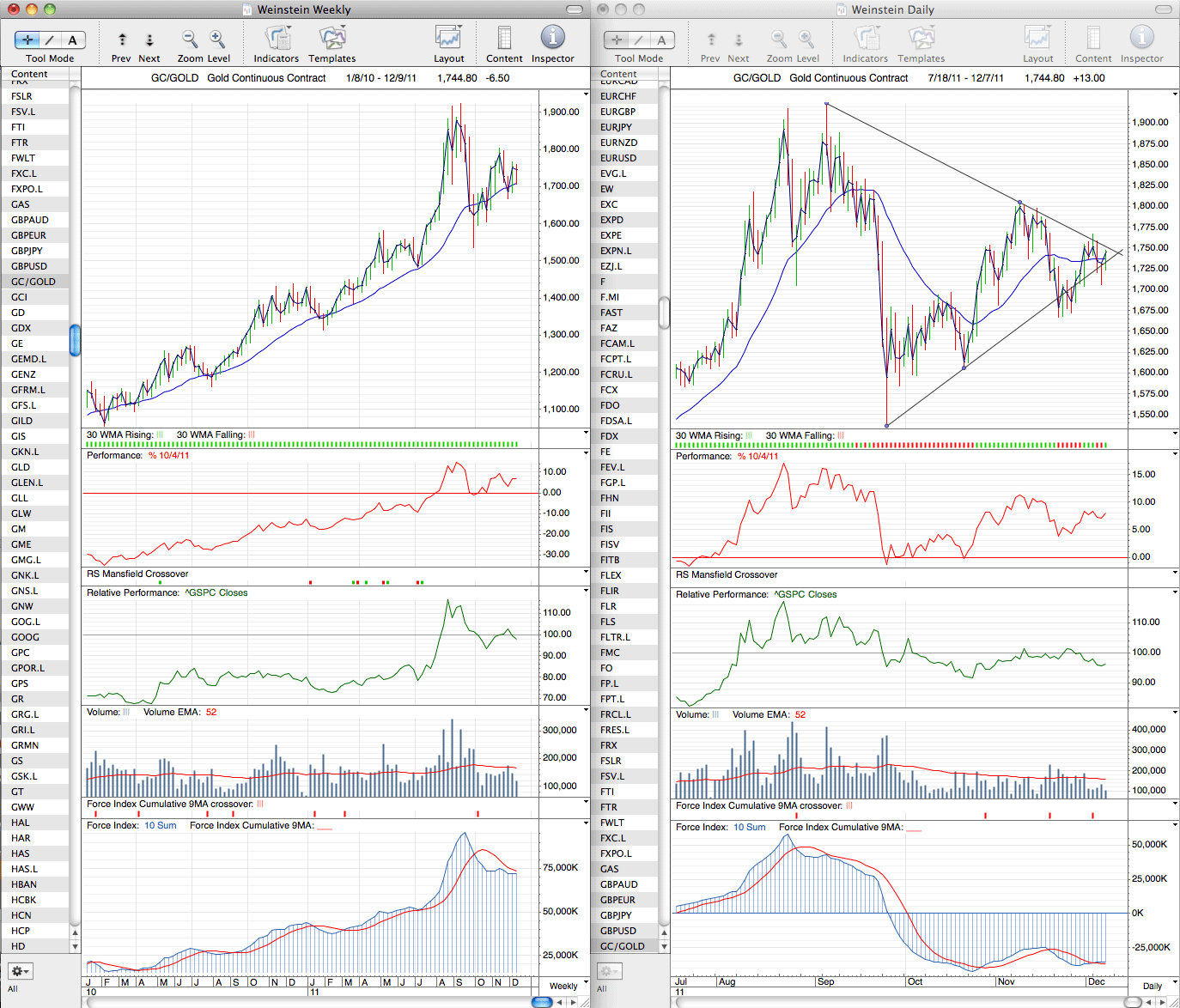
Task: Select line drawing tool in Weinstein Weekly
Action: (50, 40)
